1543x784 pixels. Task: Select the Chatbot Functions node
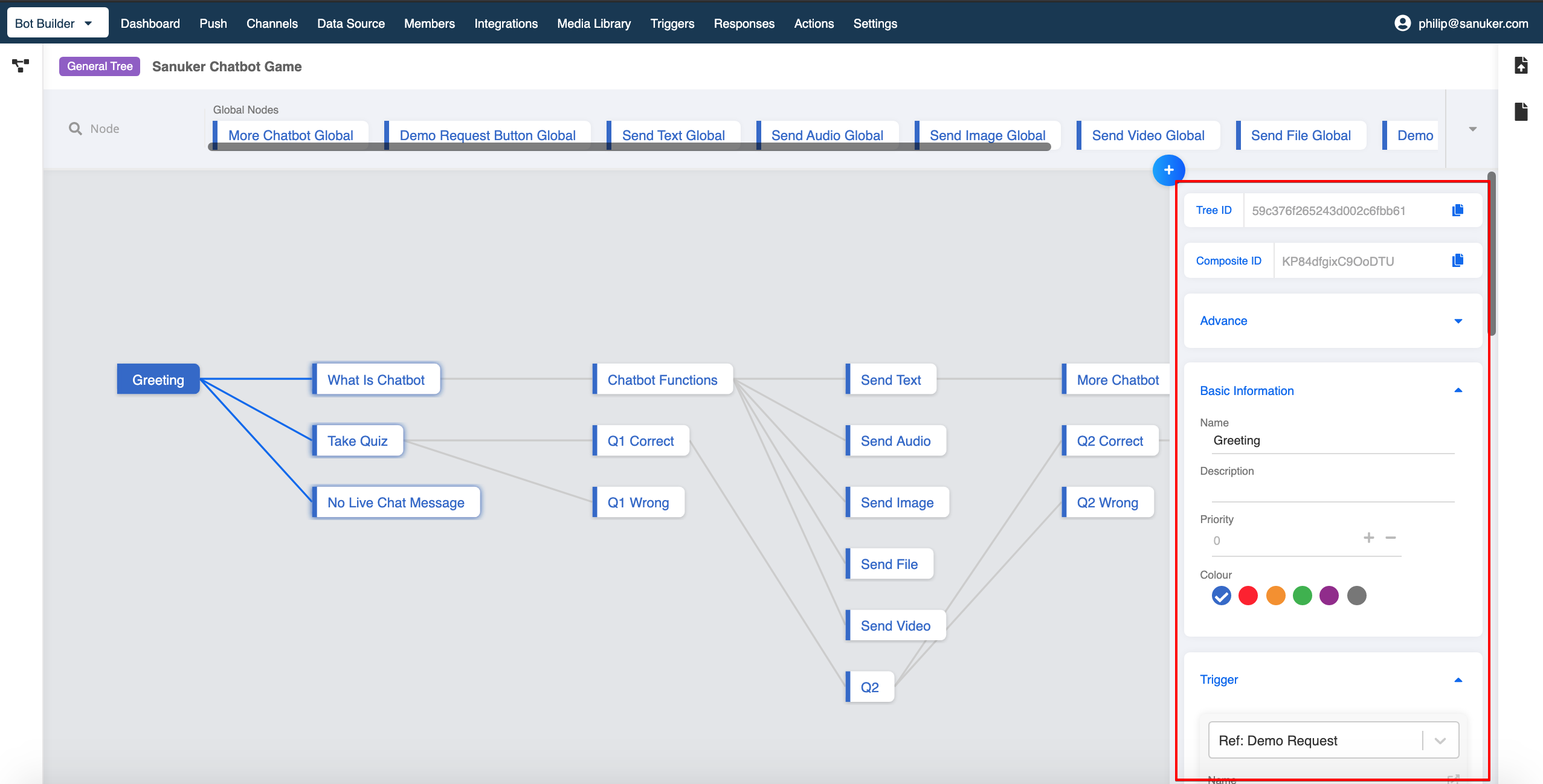click(x=662, y=379)
